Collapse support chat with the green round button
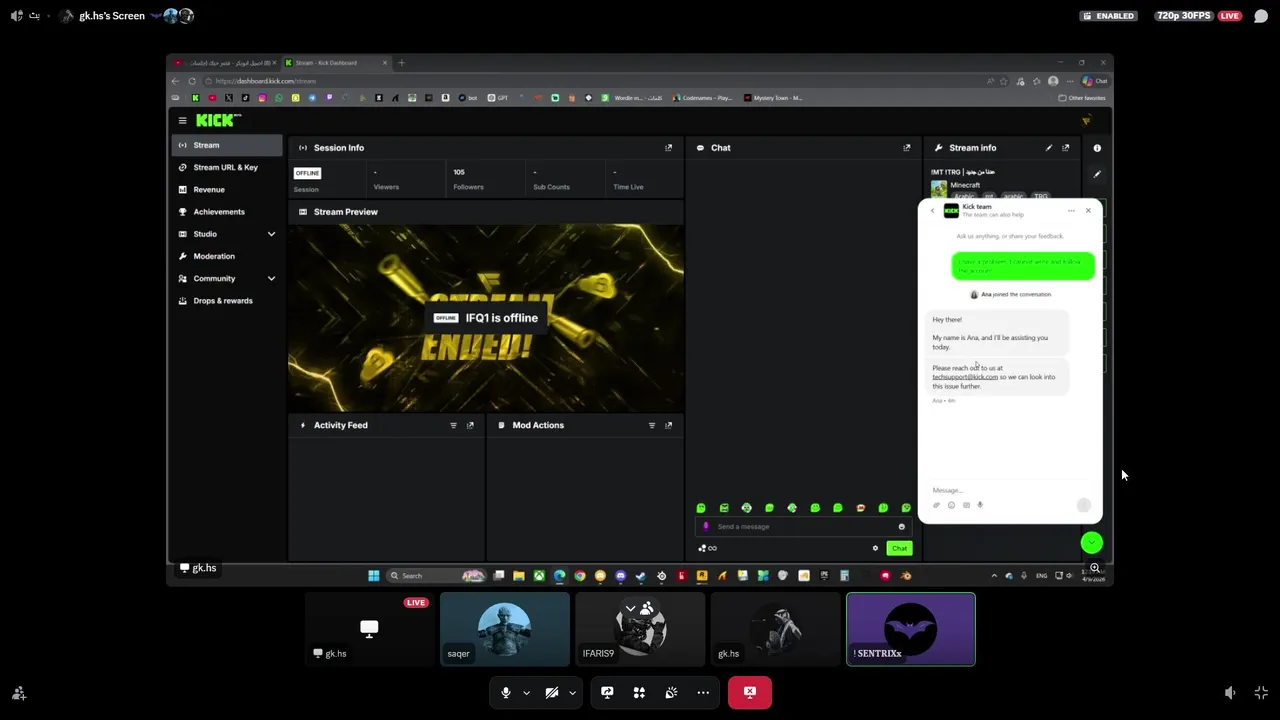 [1091, 542]
